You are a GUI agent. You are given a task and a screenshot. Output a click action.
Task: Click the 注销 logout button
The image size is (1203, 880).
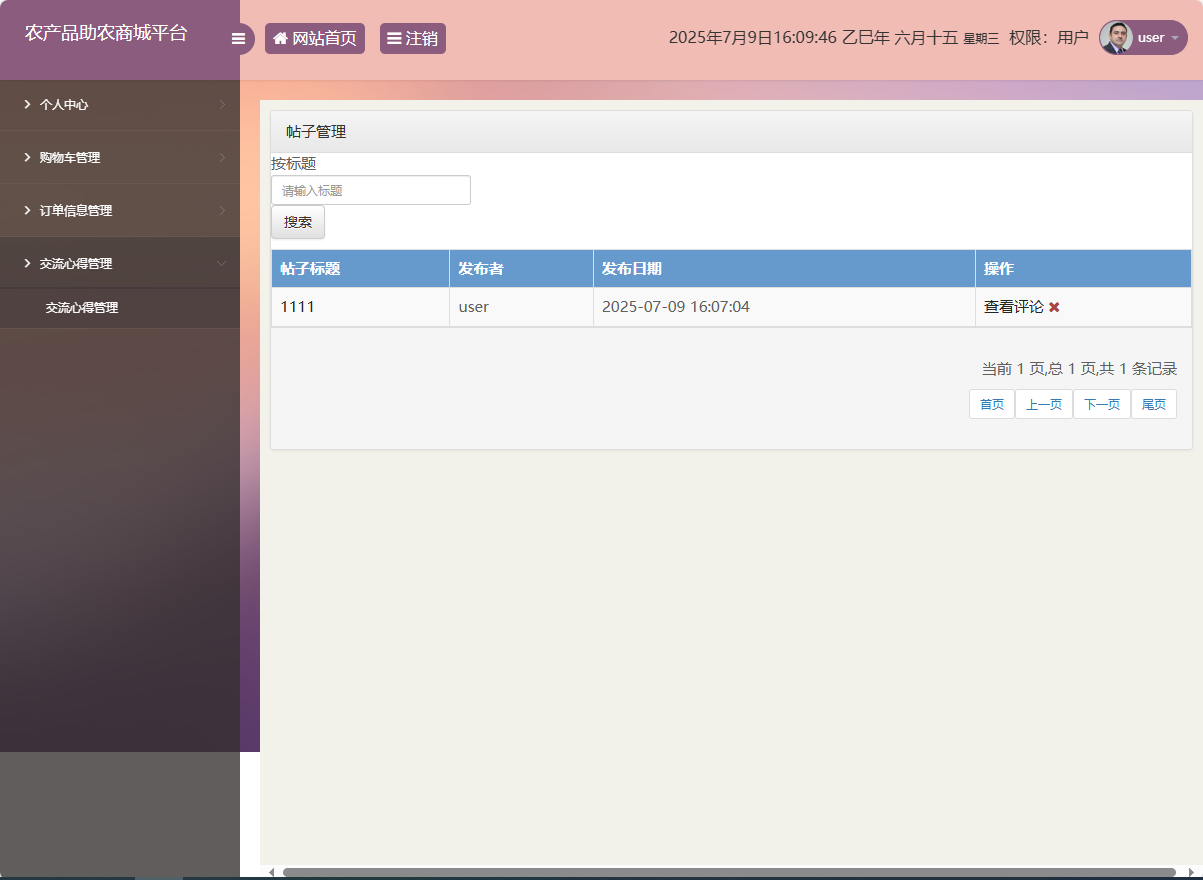coord(413,39)
